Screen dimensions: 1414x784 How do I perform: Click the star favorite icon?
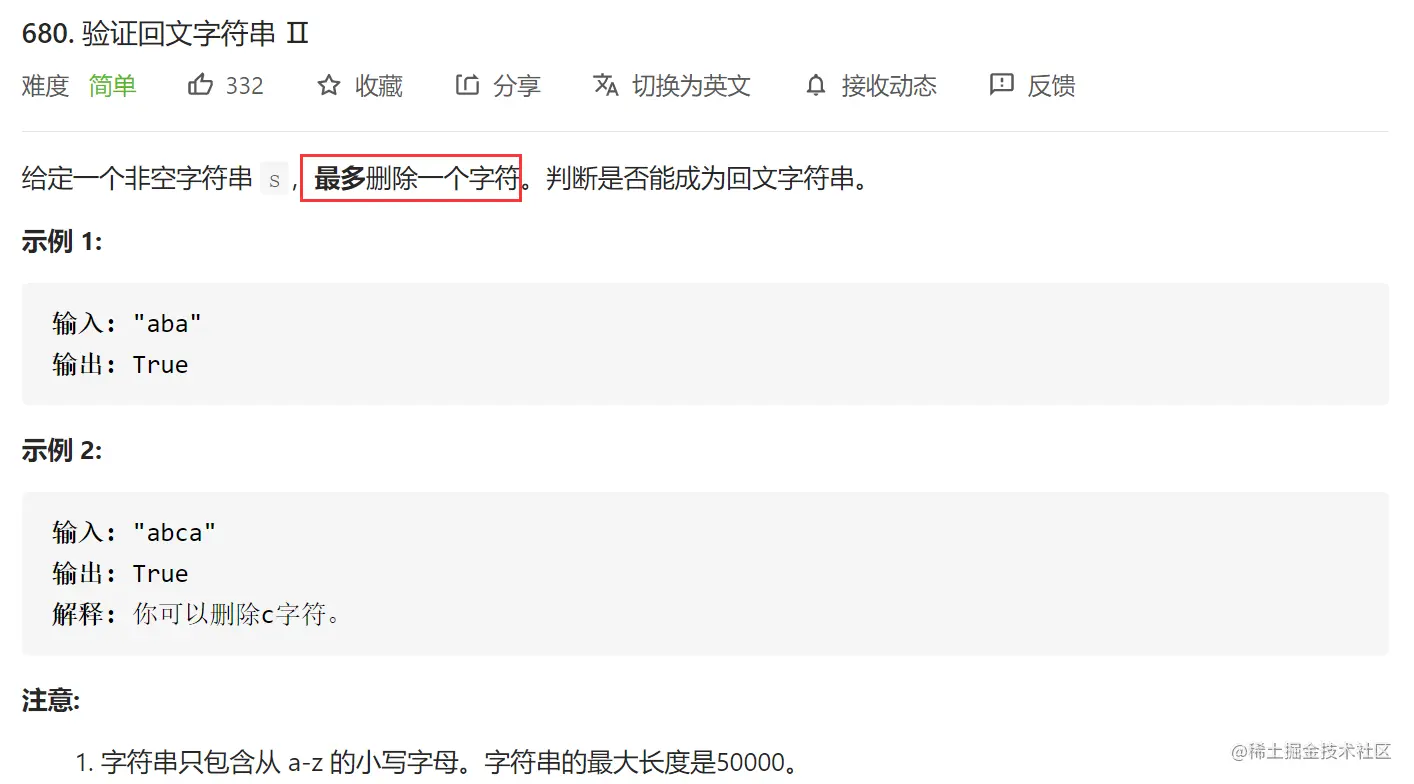[x=329, y=86]
